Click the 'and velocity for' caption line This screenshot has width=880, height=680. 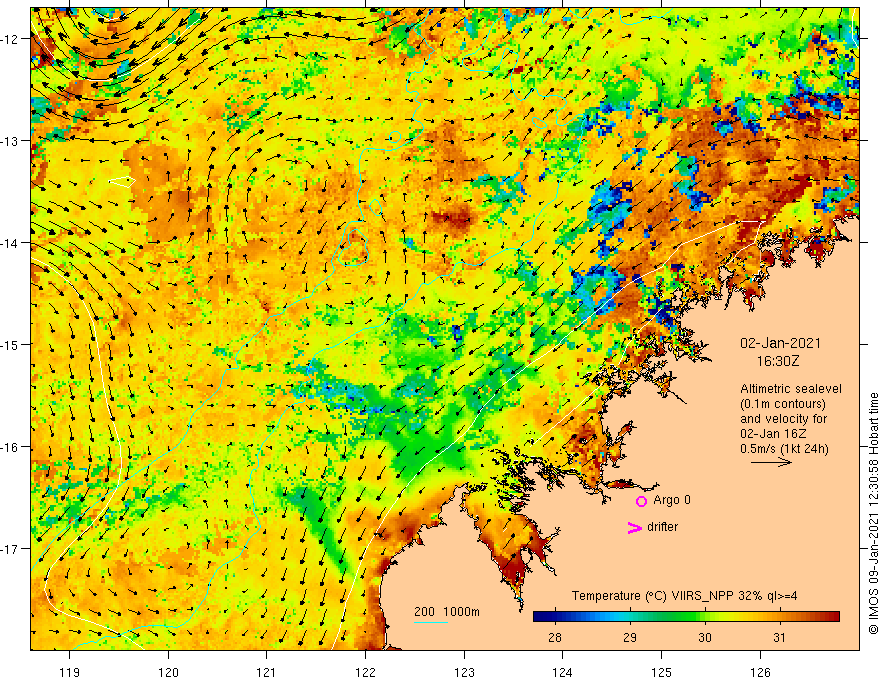pos(783,419)
